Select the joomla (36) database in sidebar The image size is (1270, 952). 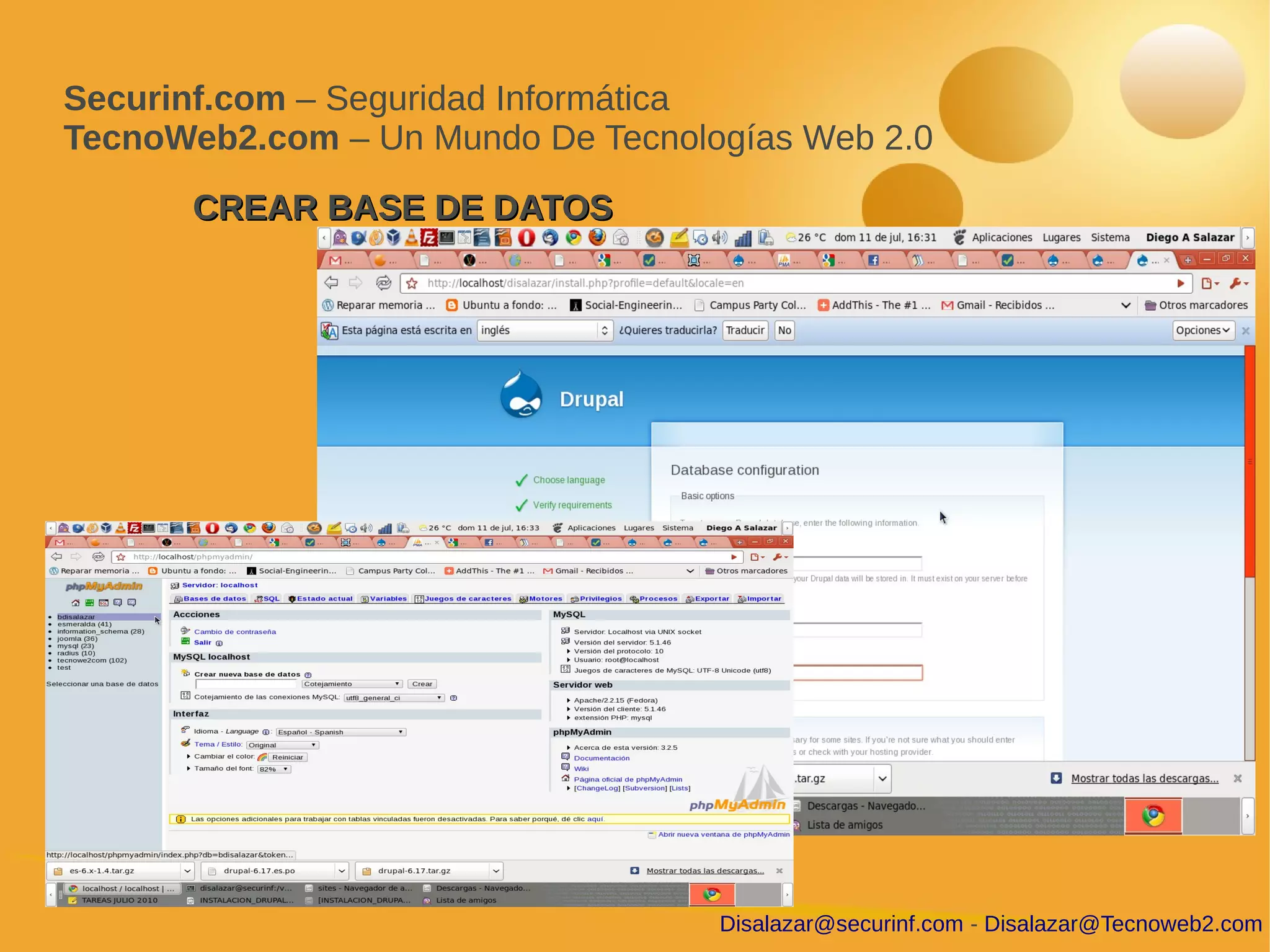(78, 639)
